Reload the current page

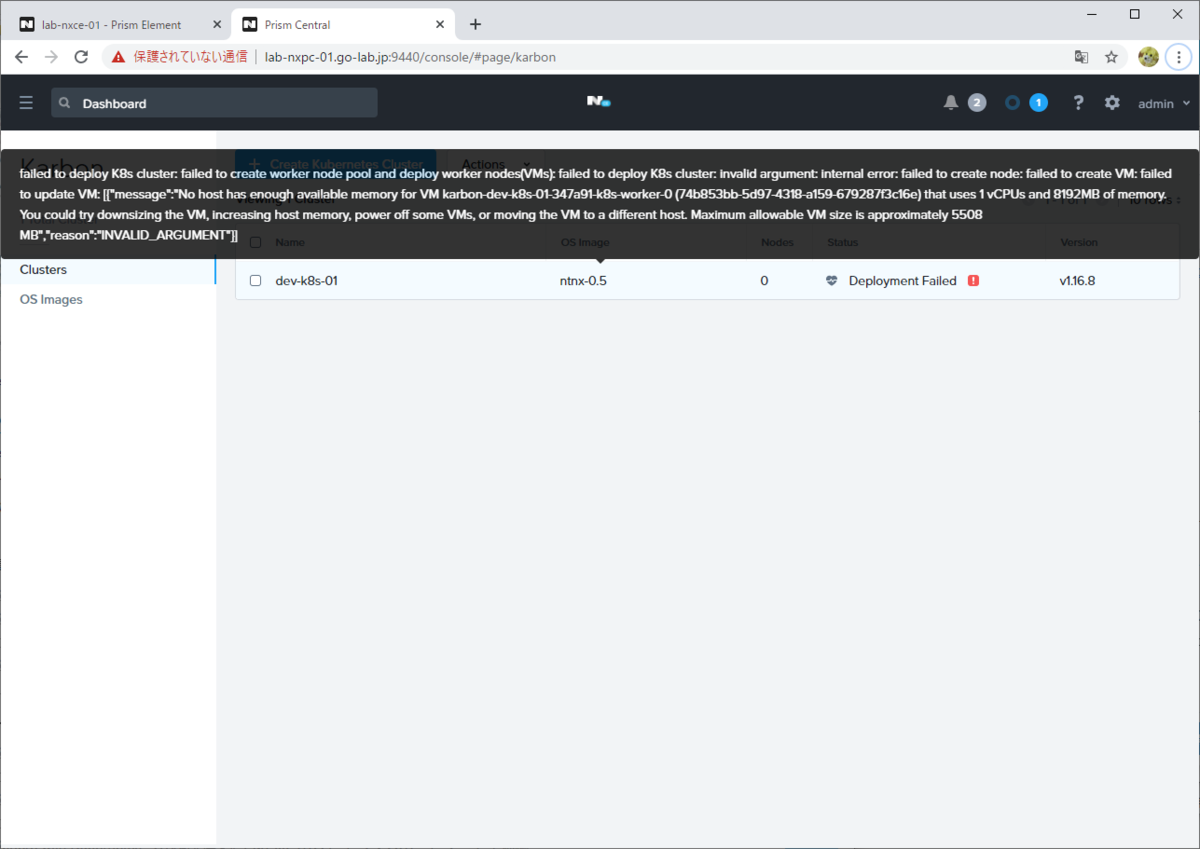(81, 57)
